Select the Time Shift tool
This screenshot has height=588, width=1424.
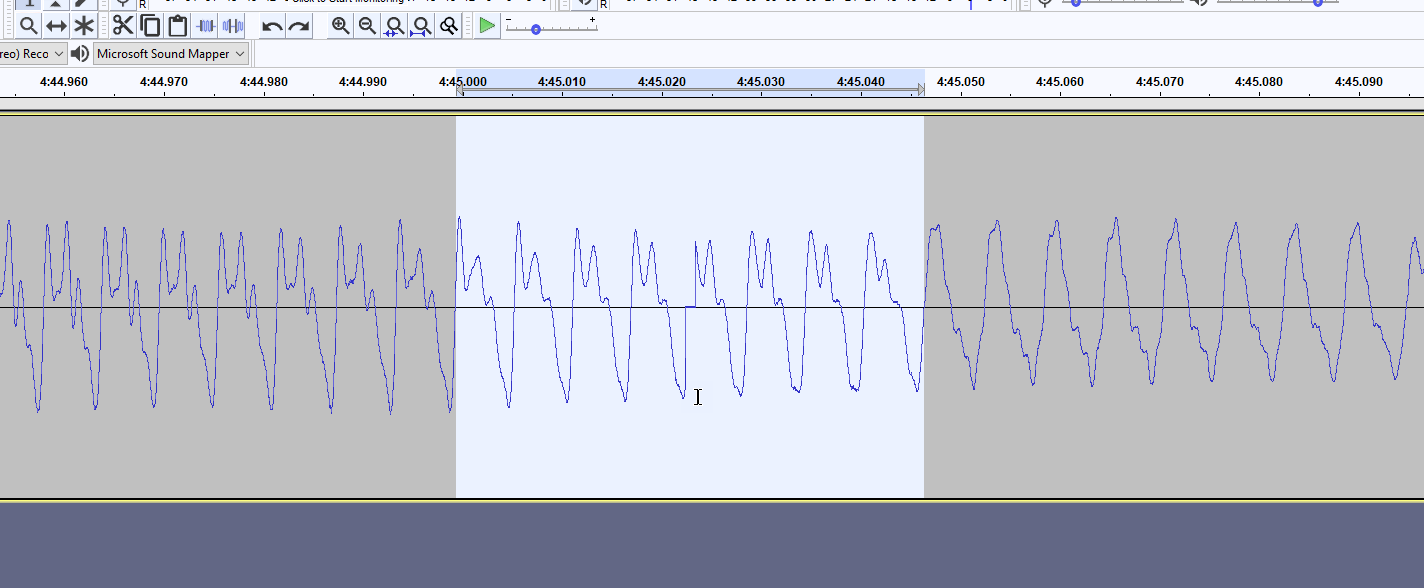[56, 26]
